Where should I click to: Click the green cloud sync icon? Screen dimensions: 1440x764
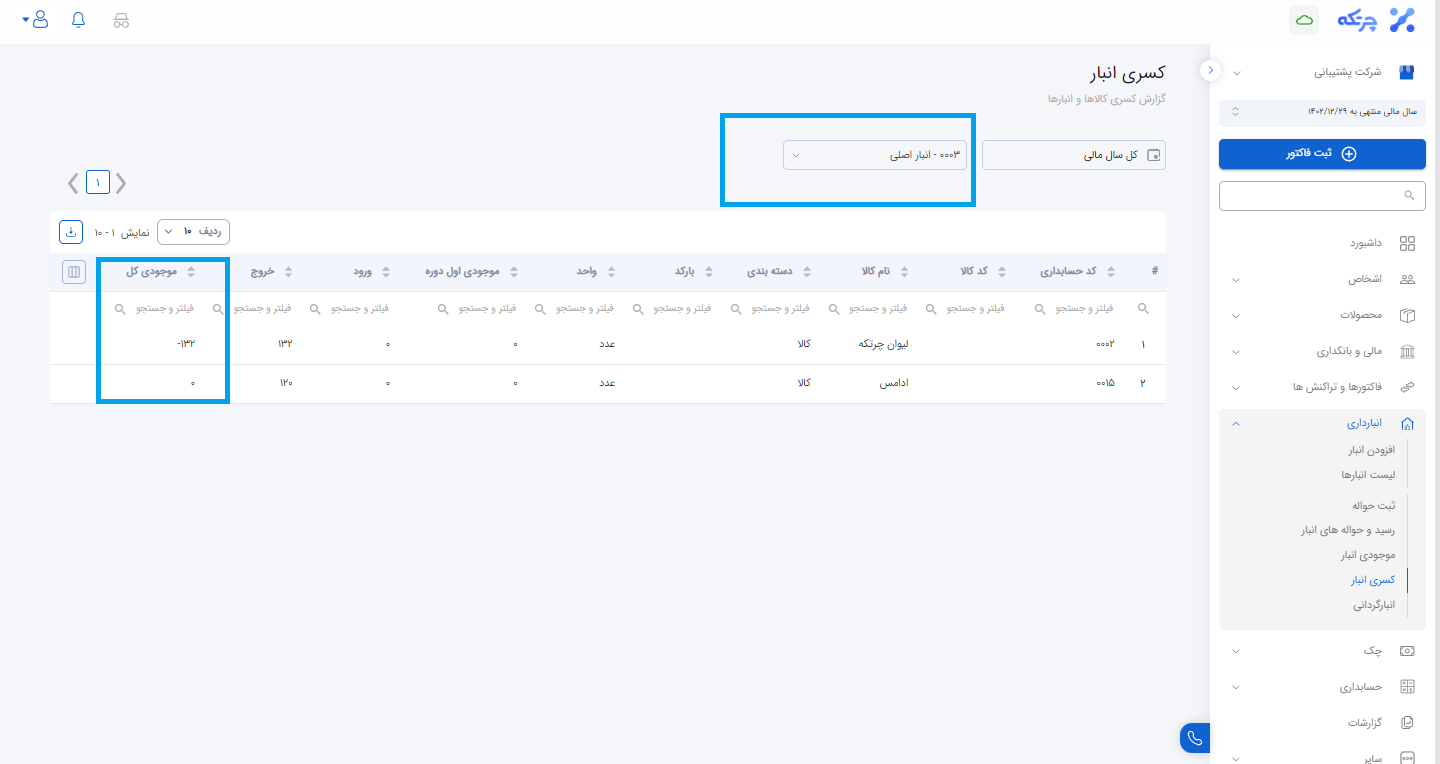coord(1304,20)
